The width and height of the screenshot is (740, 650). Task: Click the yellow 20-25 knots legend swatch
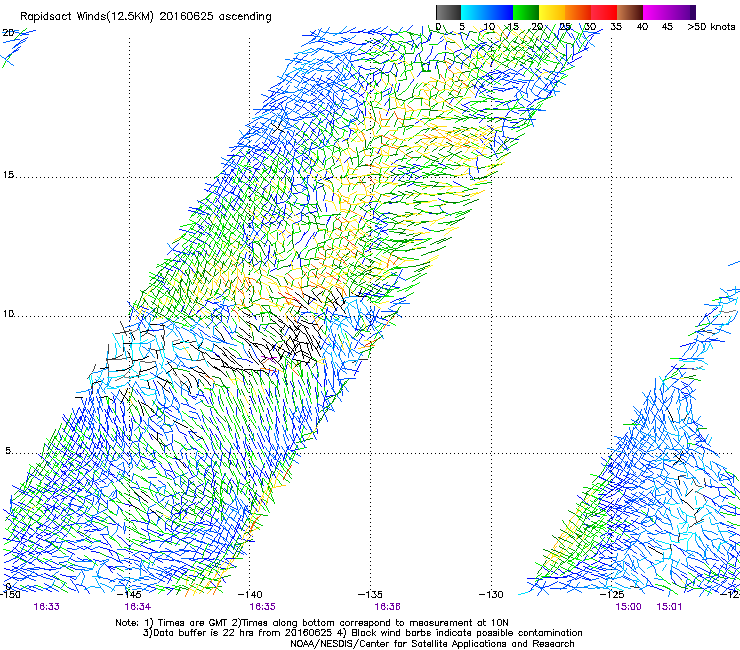click(552, 12)
